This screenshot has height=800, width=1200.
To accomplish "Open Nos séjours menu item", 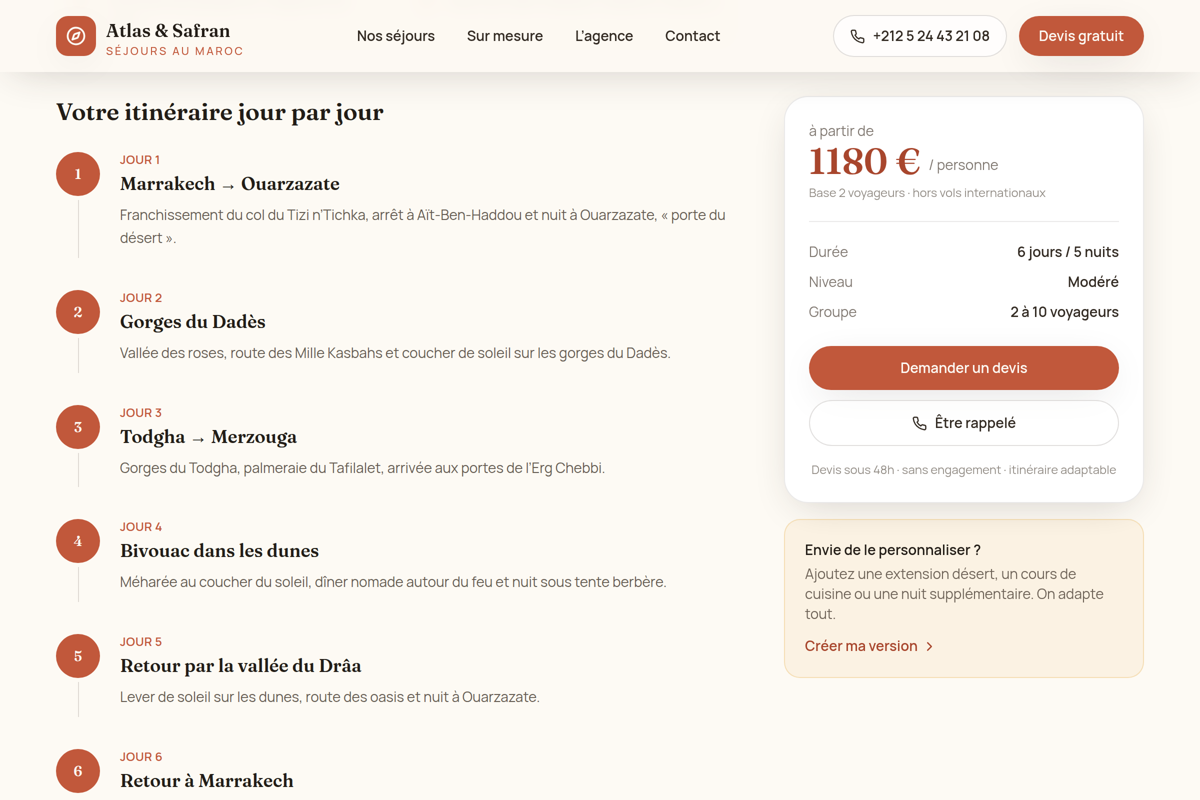I will 396,36.
